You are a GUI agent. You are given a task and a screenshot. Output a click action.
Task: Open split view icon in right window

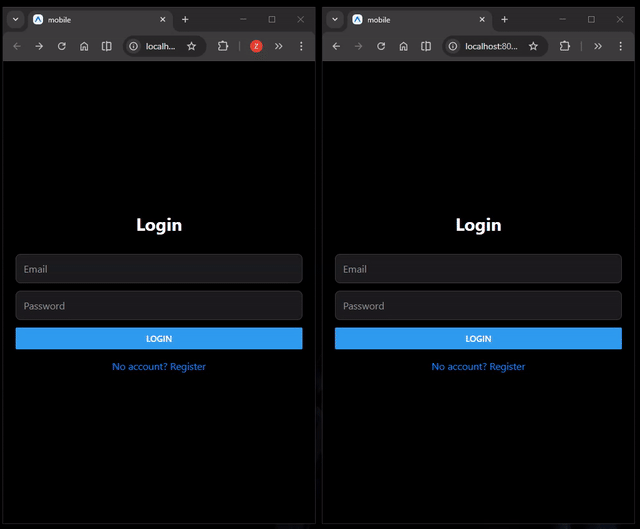coord(426,46)
